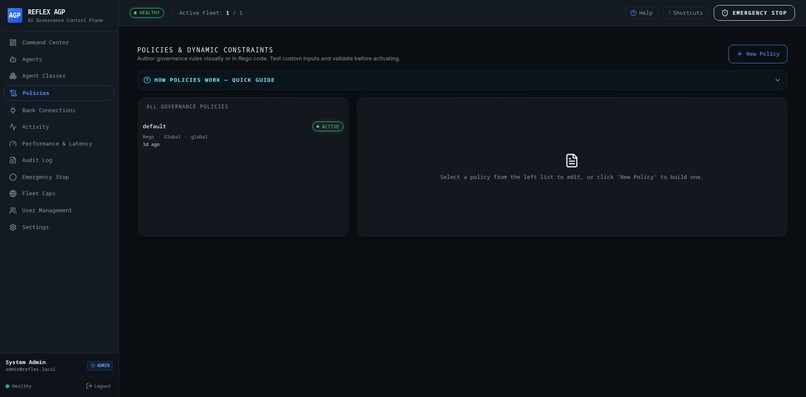The height and width of the screenshot is (397, 806).
Task: Click the AGP logo badge
Action: pos(14,15)
